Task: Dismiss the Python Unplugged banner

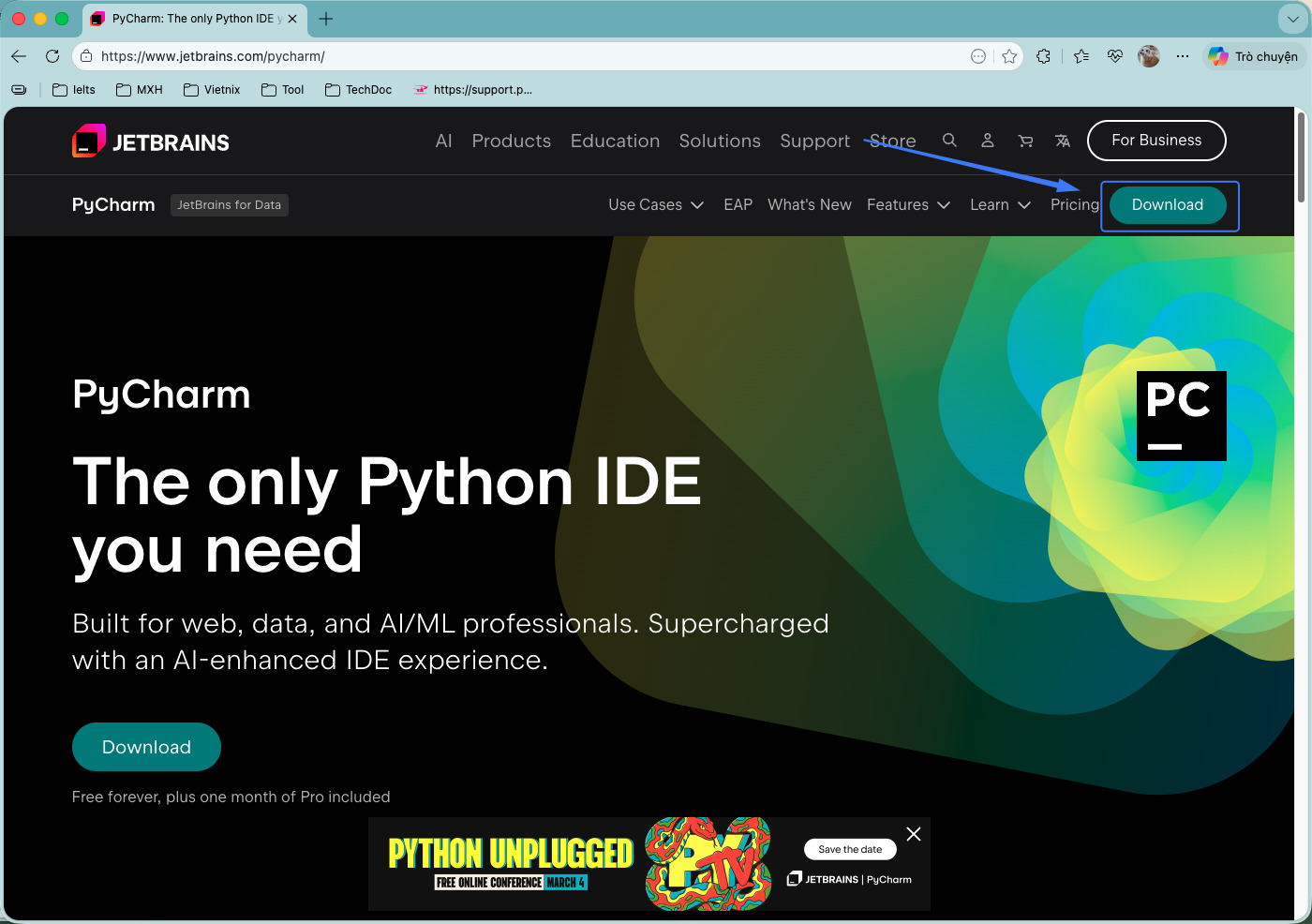Action: pos(914,834)
